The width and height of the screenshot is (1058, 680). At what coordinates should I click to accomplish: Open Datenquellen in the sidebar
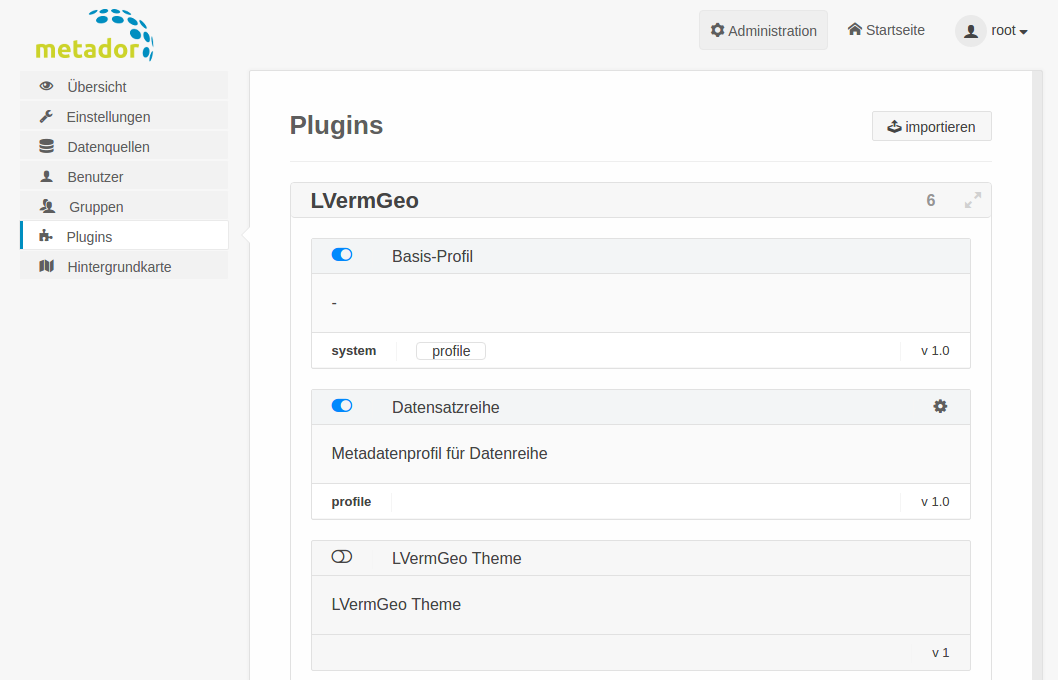(124, 146)
